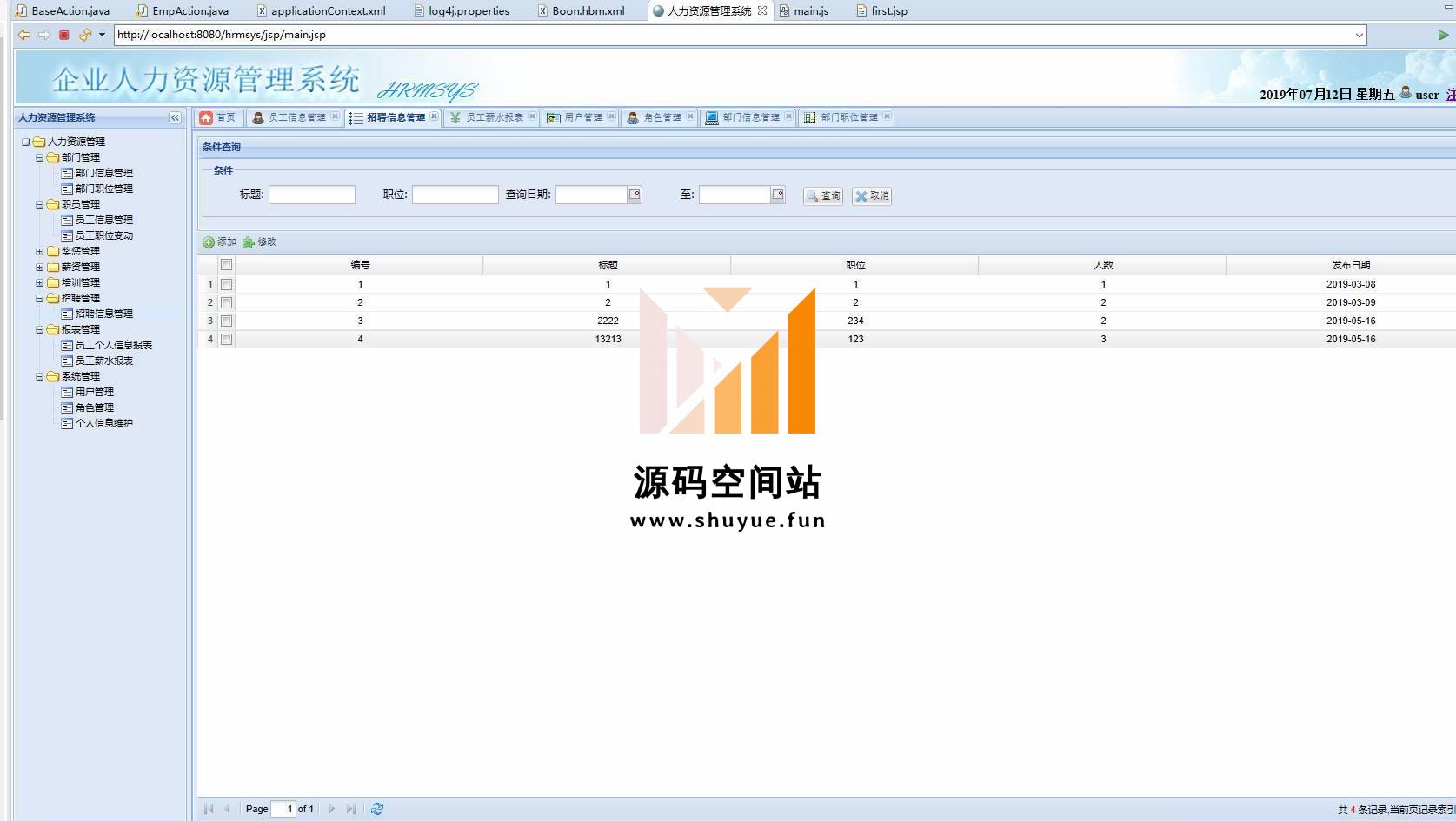Go to previous page in grid pager
Image resolution: width=1456 pixels, height=821 pixels.
click(227, 809)
